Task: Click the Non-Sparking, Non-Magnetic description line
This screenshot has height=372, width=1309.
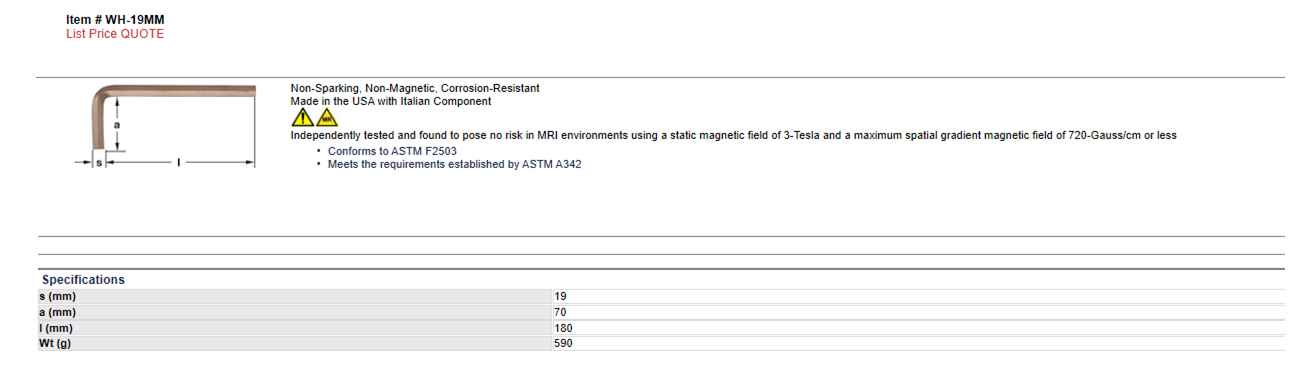Action: point(415,88)
